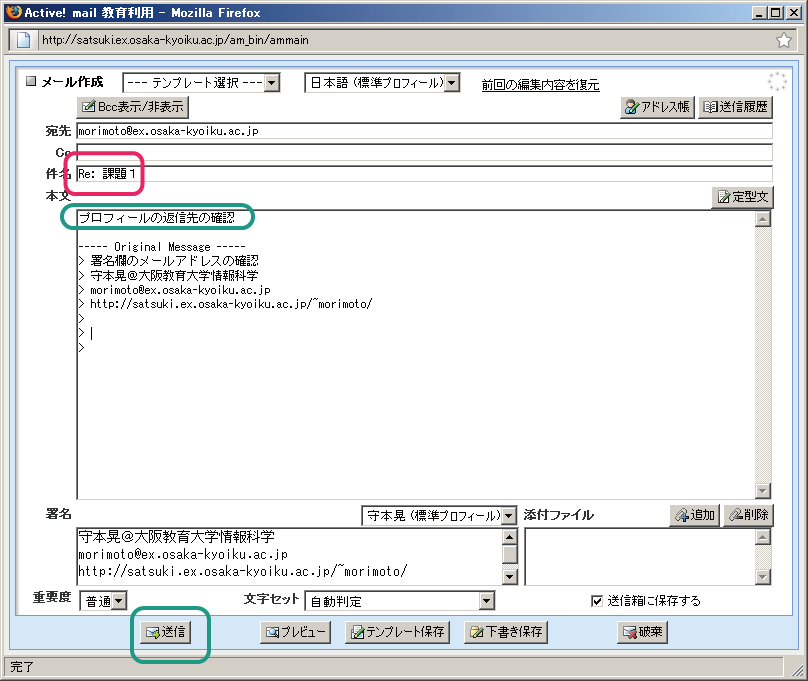This screenshot has width=808, height=681.
Task: Click 前回の編集内容を復元 link
Action: [x=540, y=84]
